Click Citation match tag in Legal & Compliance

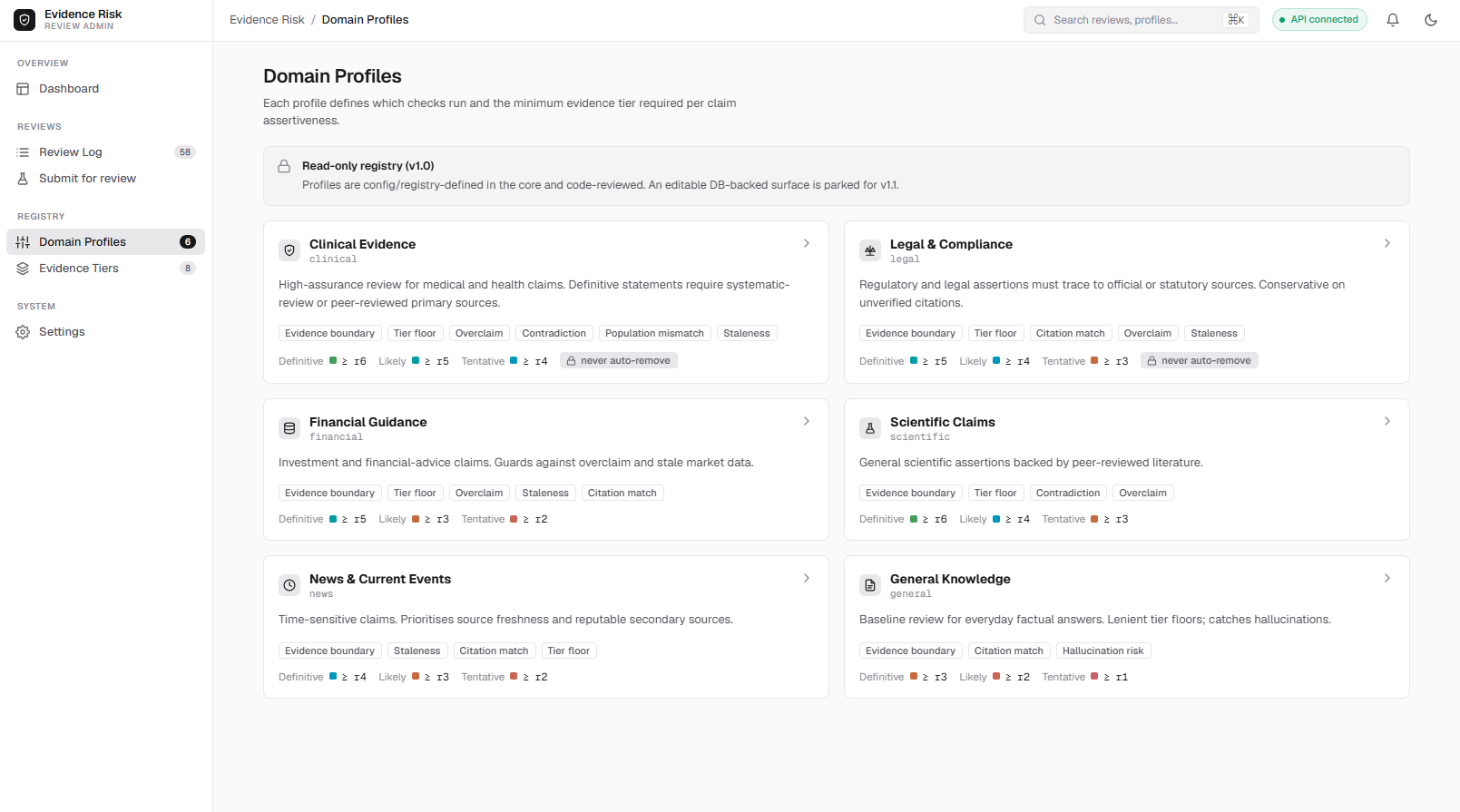(x=1071, y=333)
